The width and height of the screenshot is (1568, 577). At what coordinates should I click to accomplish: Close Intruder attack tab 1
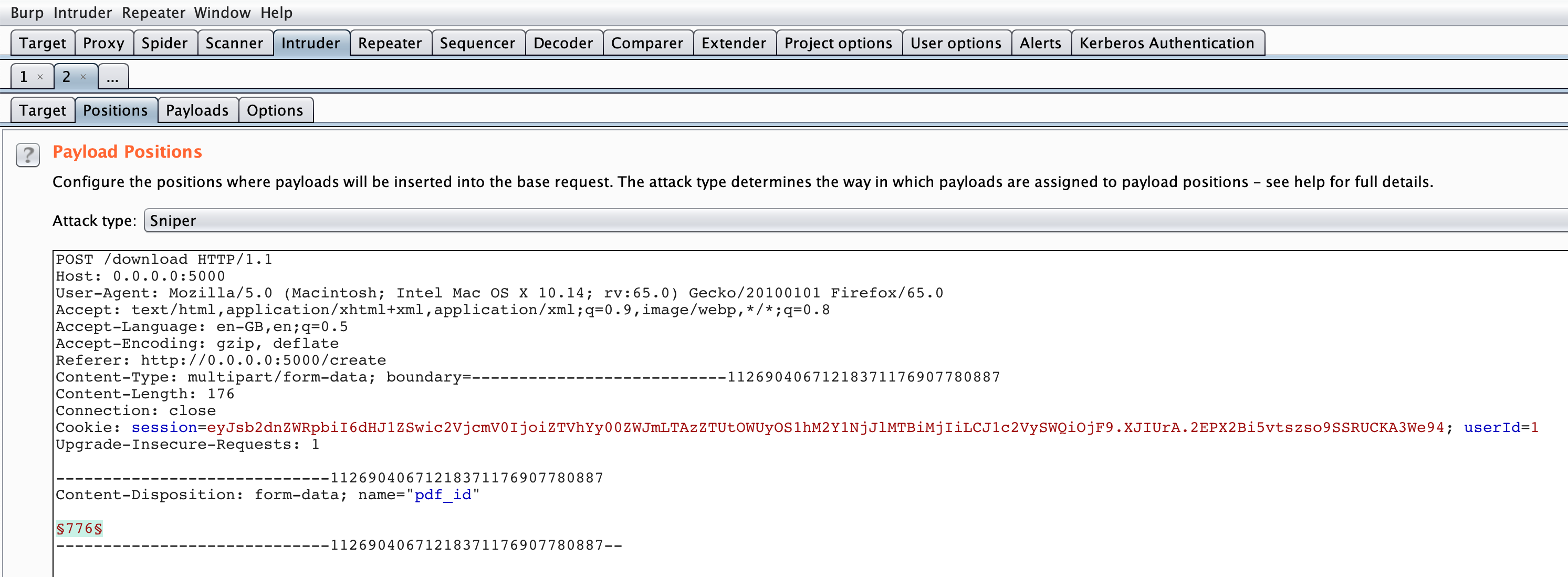click(40, 77)
